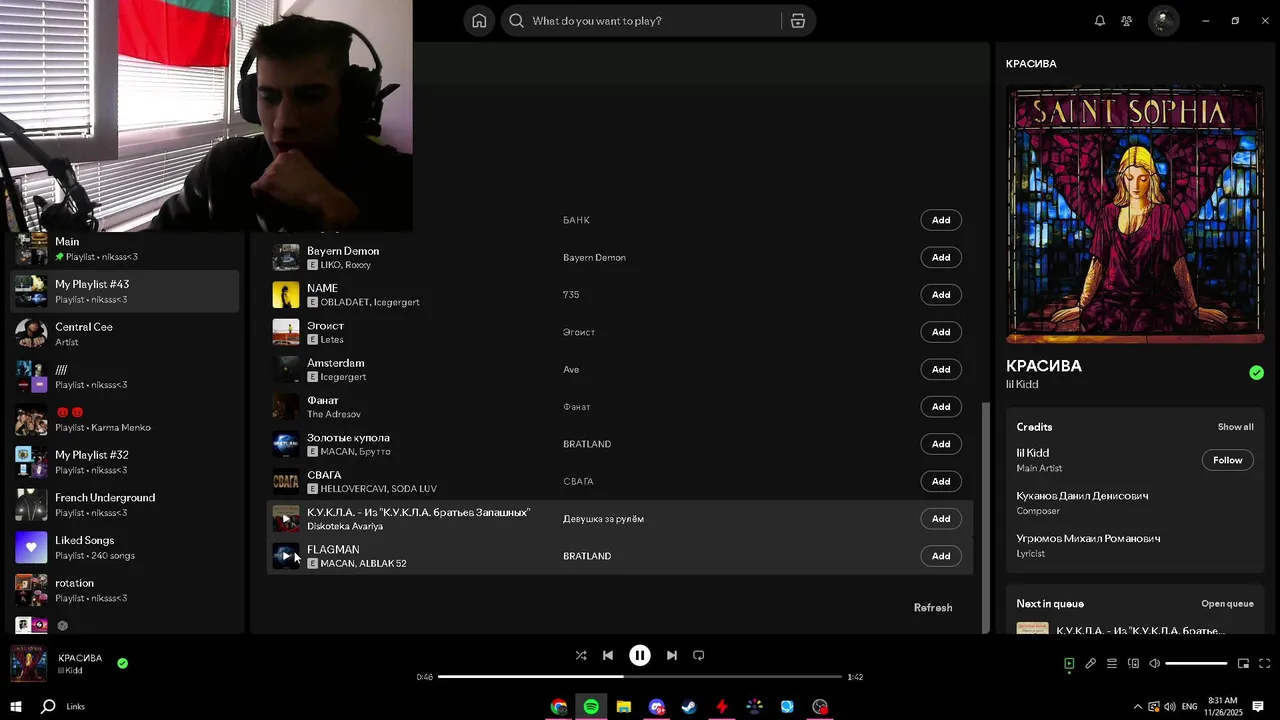Open Windows taskbar search

pos(48,707)
